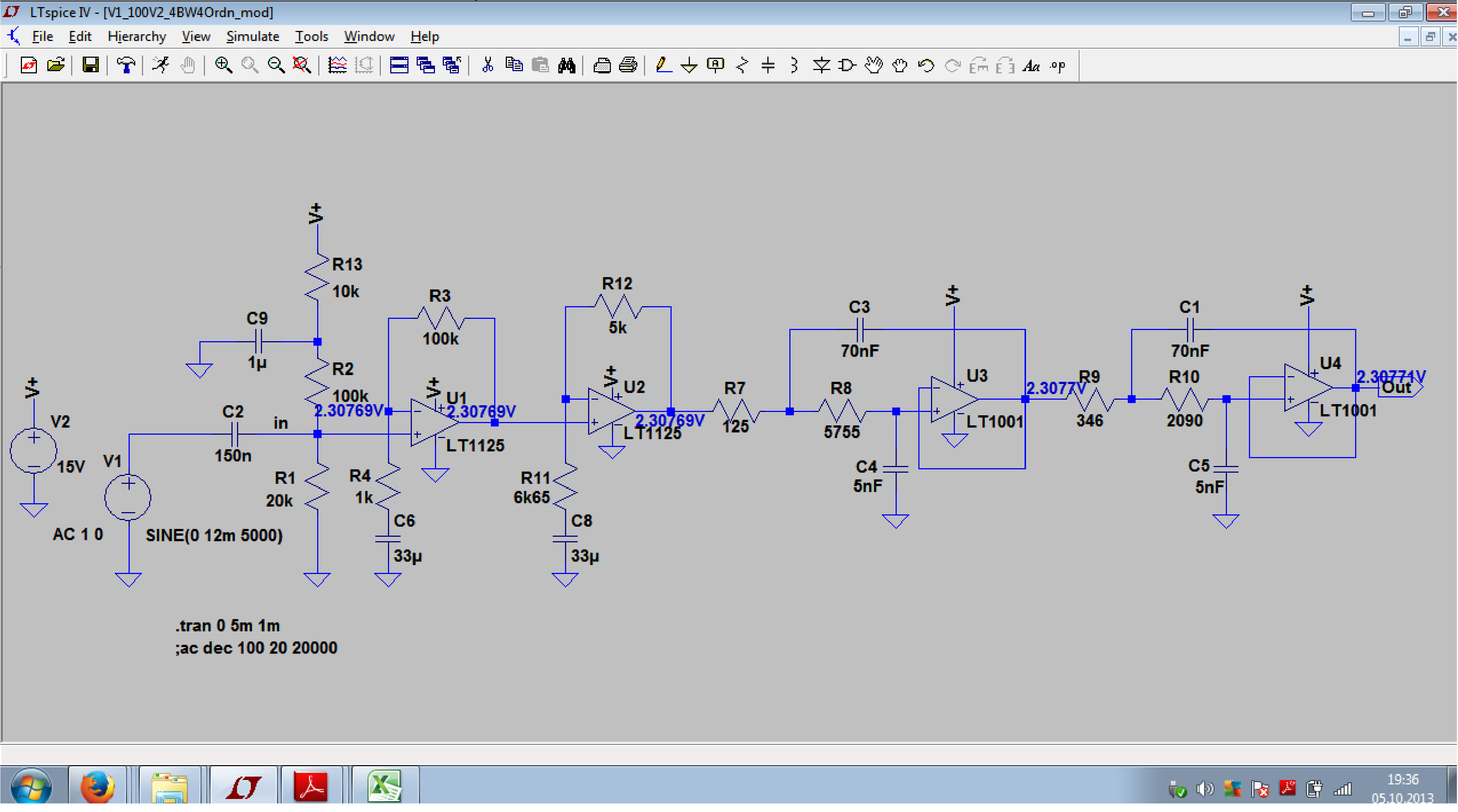This screenshot has width=1458, height=812.
Task: Open a file with the folder icon
Action: (x=56, y=65)
